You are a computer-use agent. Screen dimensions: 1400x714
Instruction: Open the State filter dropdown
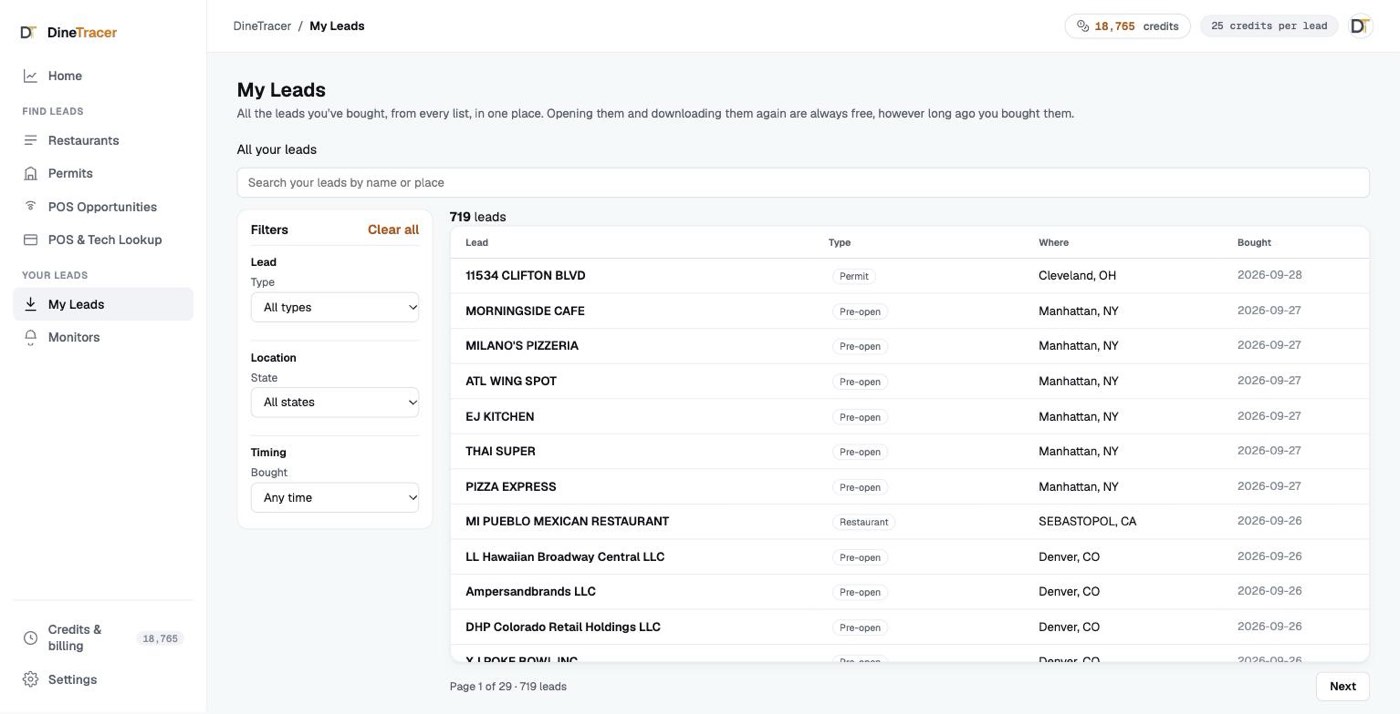coord(335,402)
